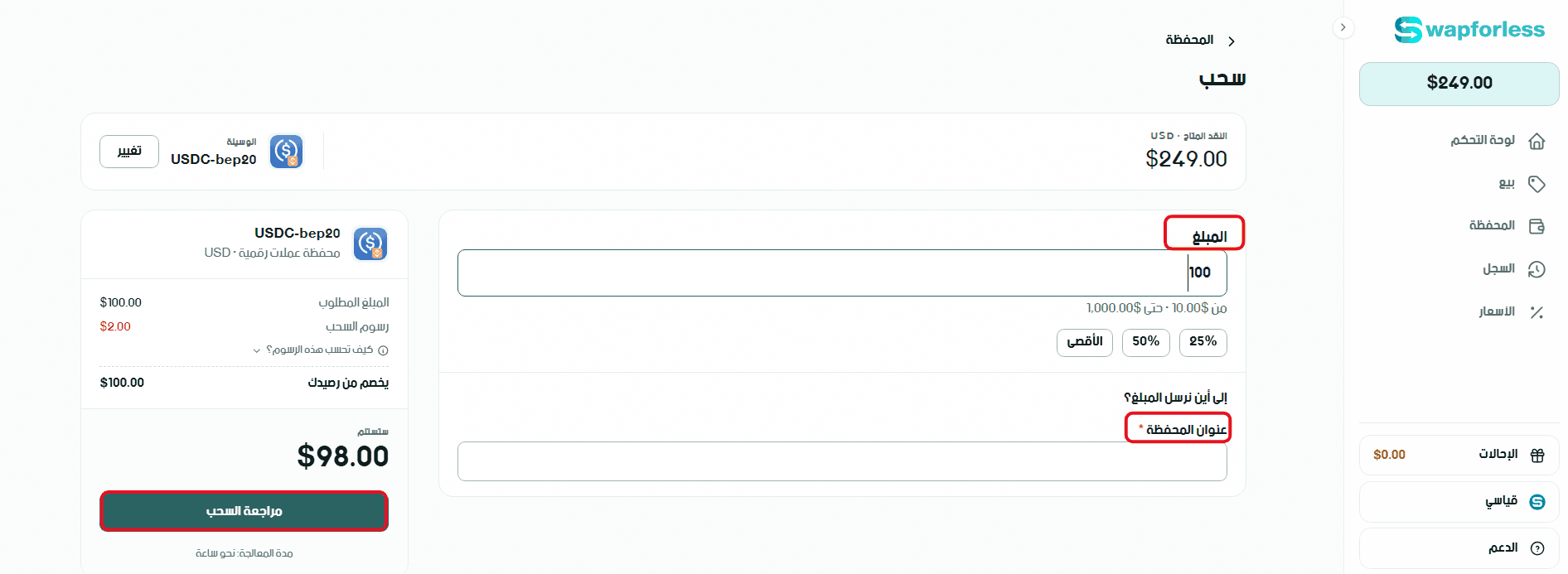The height and width of the screenshot is (574, 1568).
Task: Open prices via the percent icon
Action: click(x=1537, y=312)
